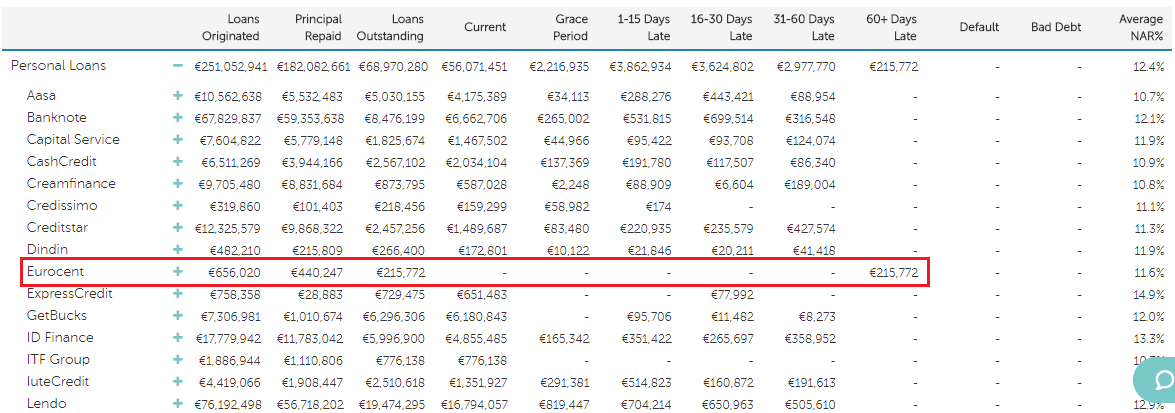This screenshot has height=413, width=1175.
Task: Collapse the Personal Loans group
Action: (178, 66)
